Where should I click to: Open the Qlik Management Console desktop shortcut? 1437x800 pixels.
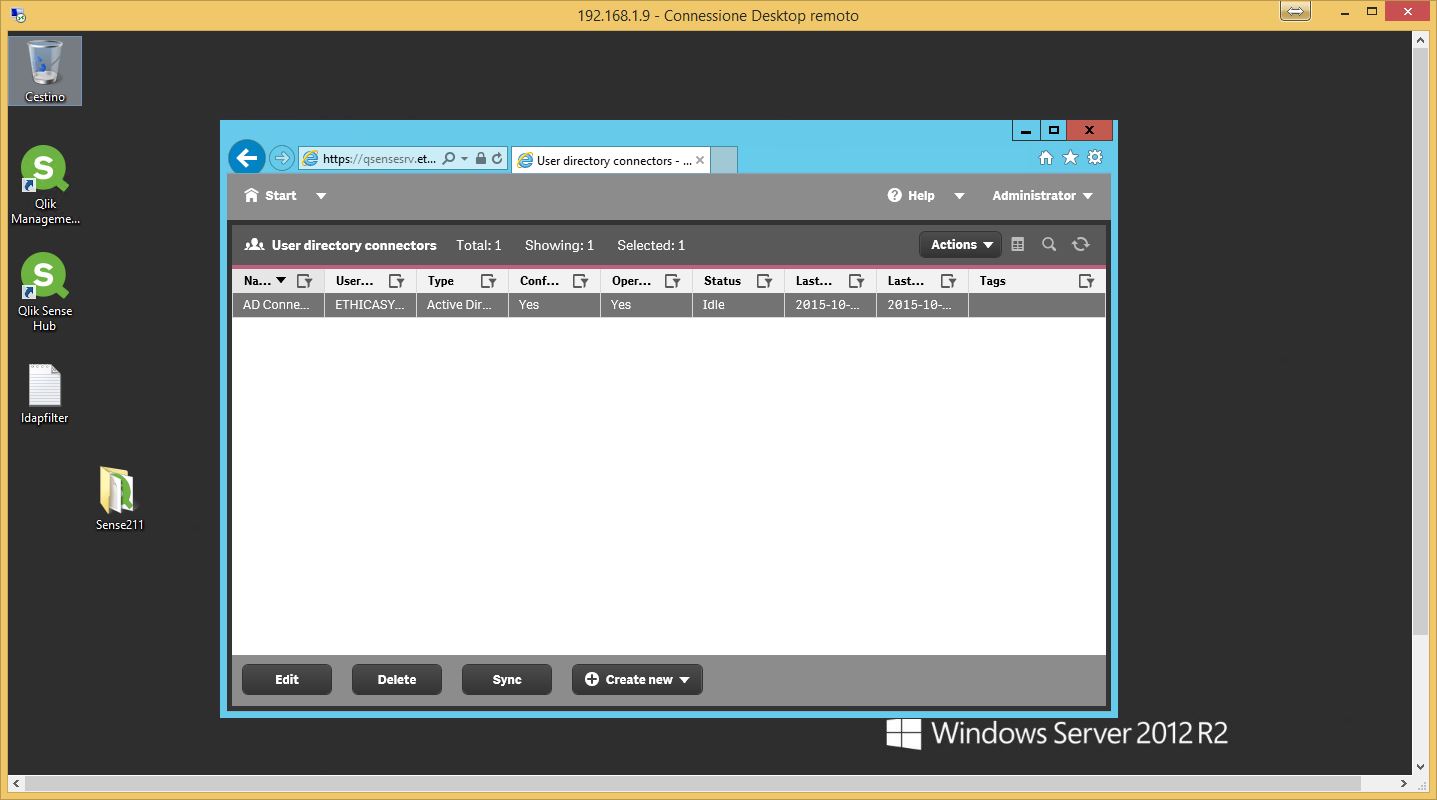45,186
